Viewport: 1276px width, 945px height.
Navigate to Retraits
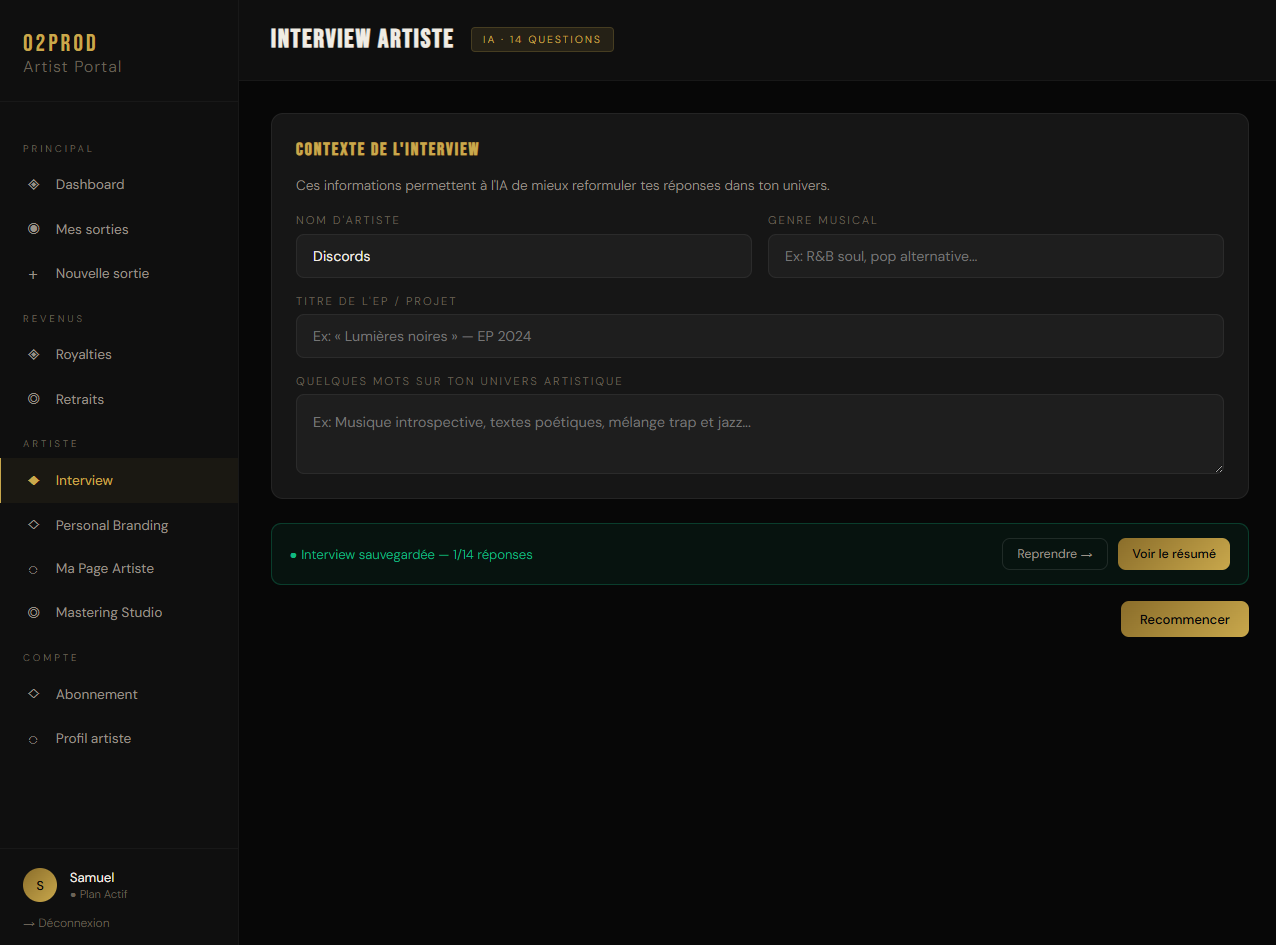119,399
